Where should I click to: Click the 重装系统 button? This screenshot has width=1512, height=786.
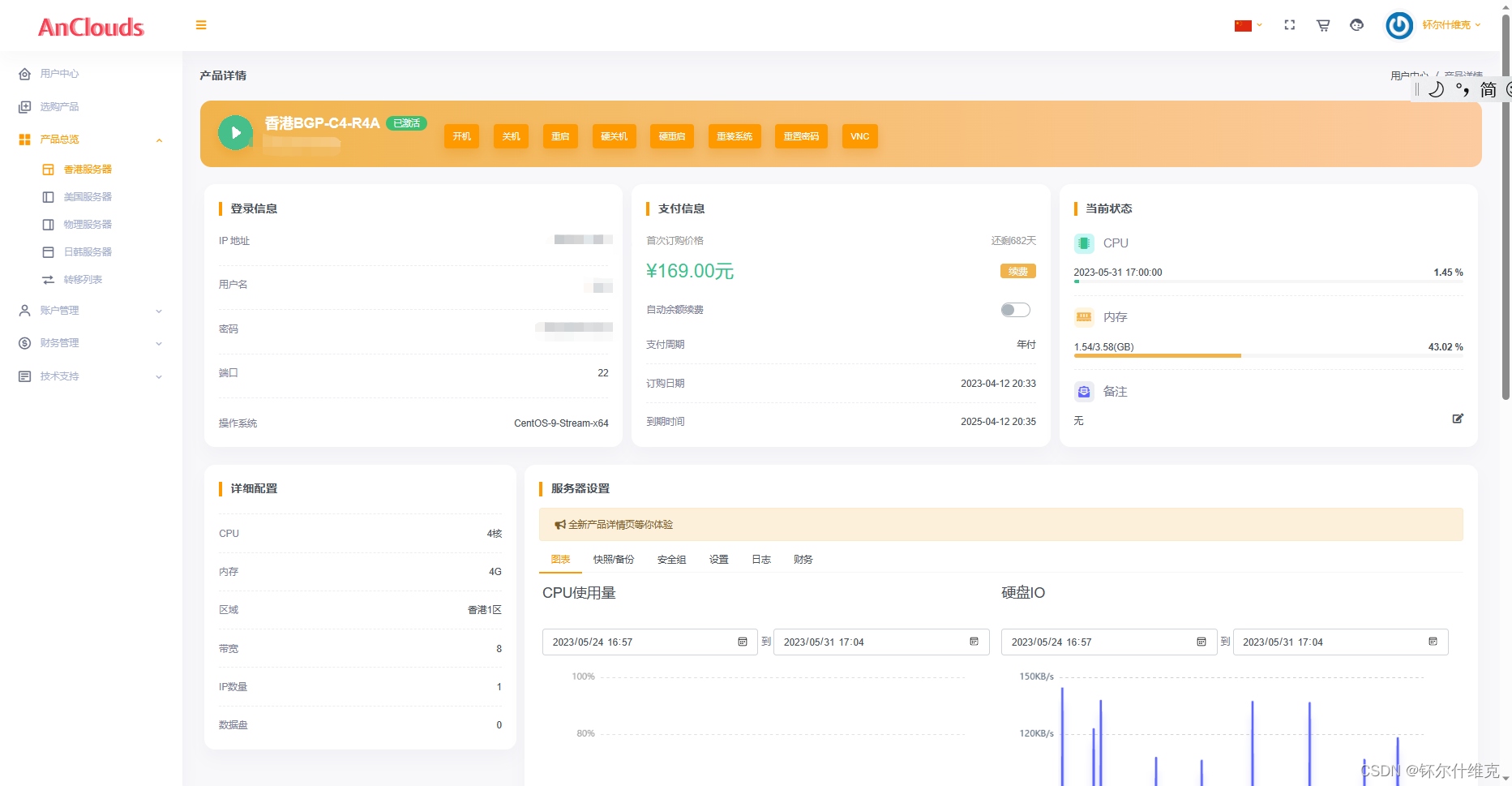pos(735,136)
